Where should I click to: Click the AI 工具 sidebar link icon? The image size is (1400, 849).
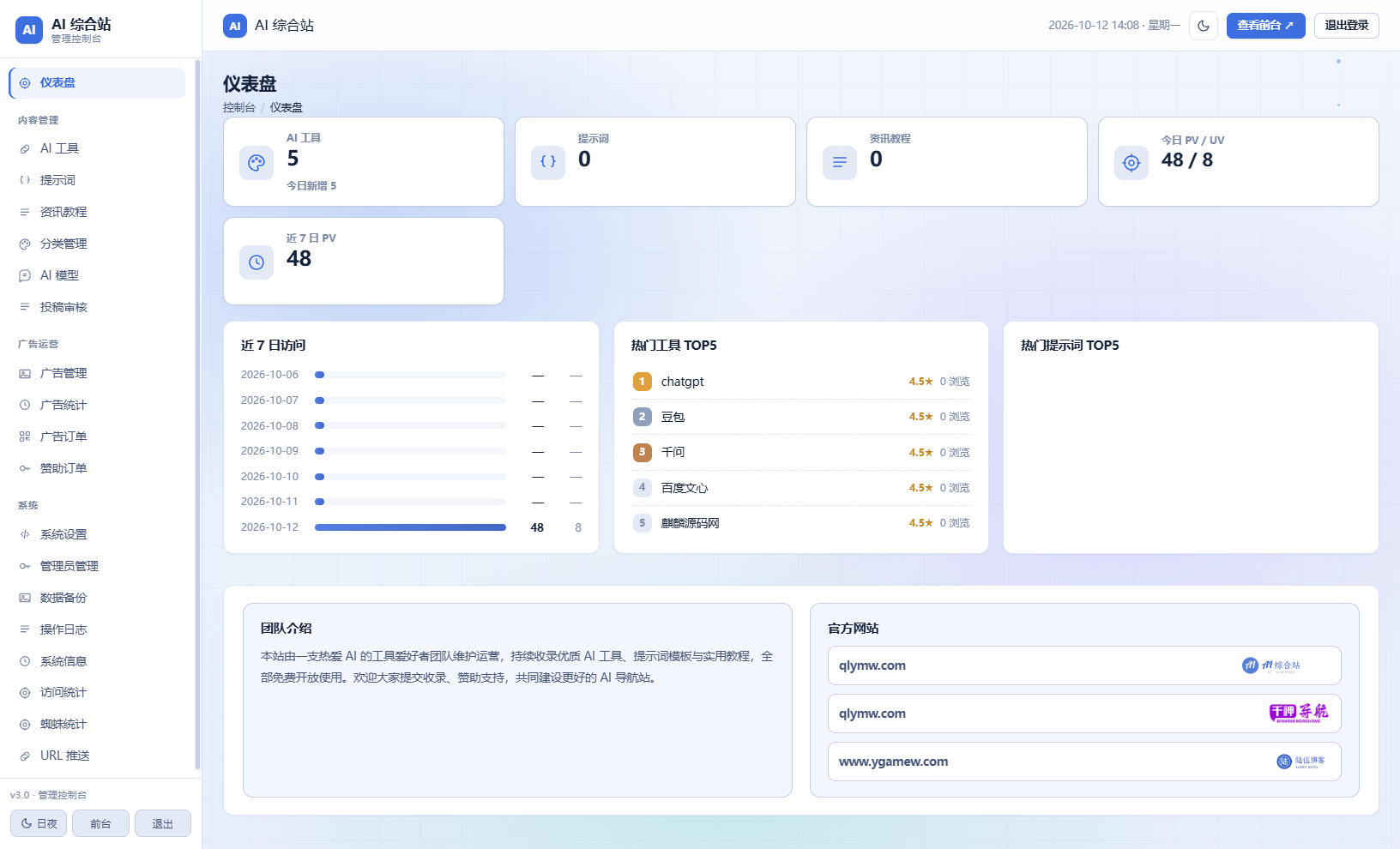coord(25,149)
